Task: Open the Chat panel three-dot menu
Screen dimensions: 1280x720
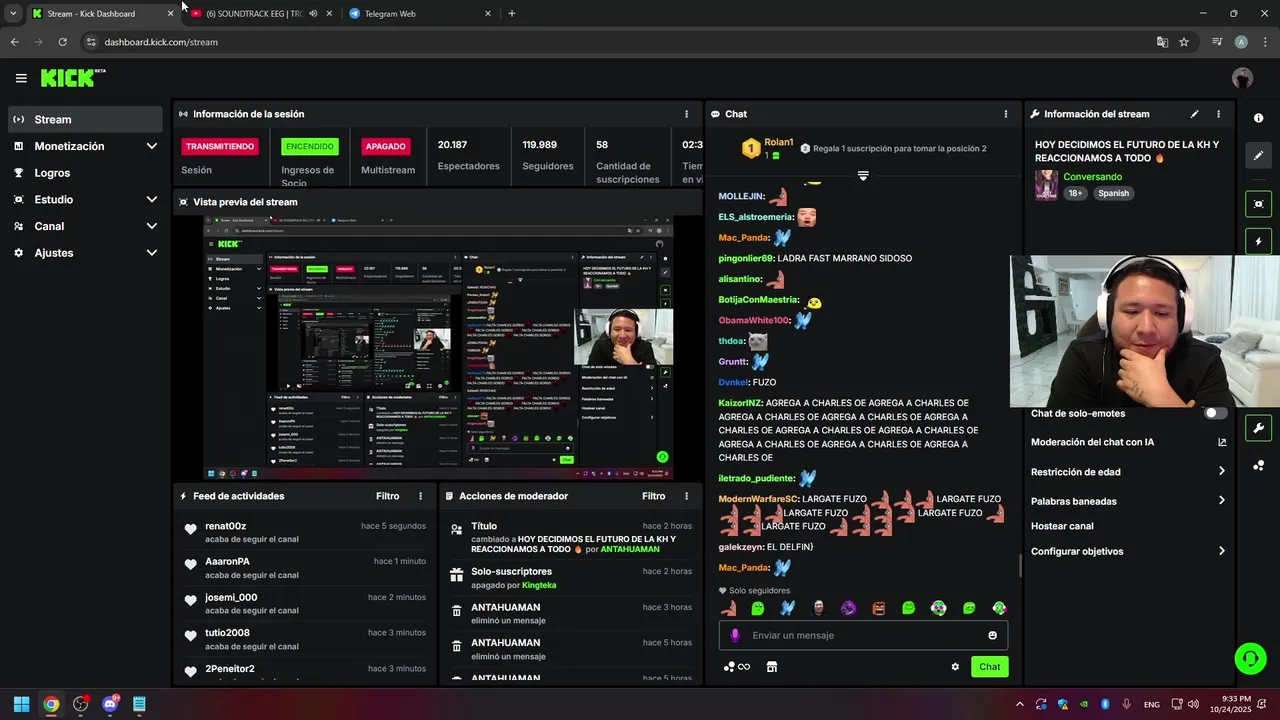Action: pos(1006,114)
